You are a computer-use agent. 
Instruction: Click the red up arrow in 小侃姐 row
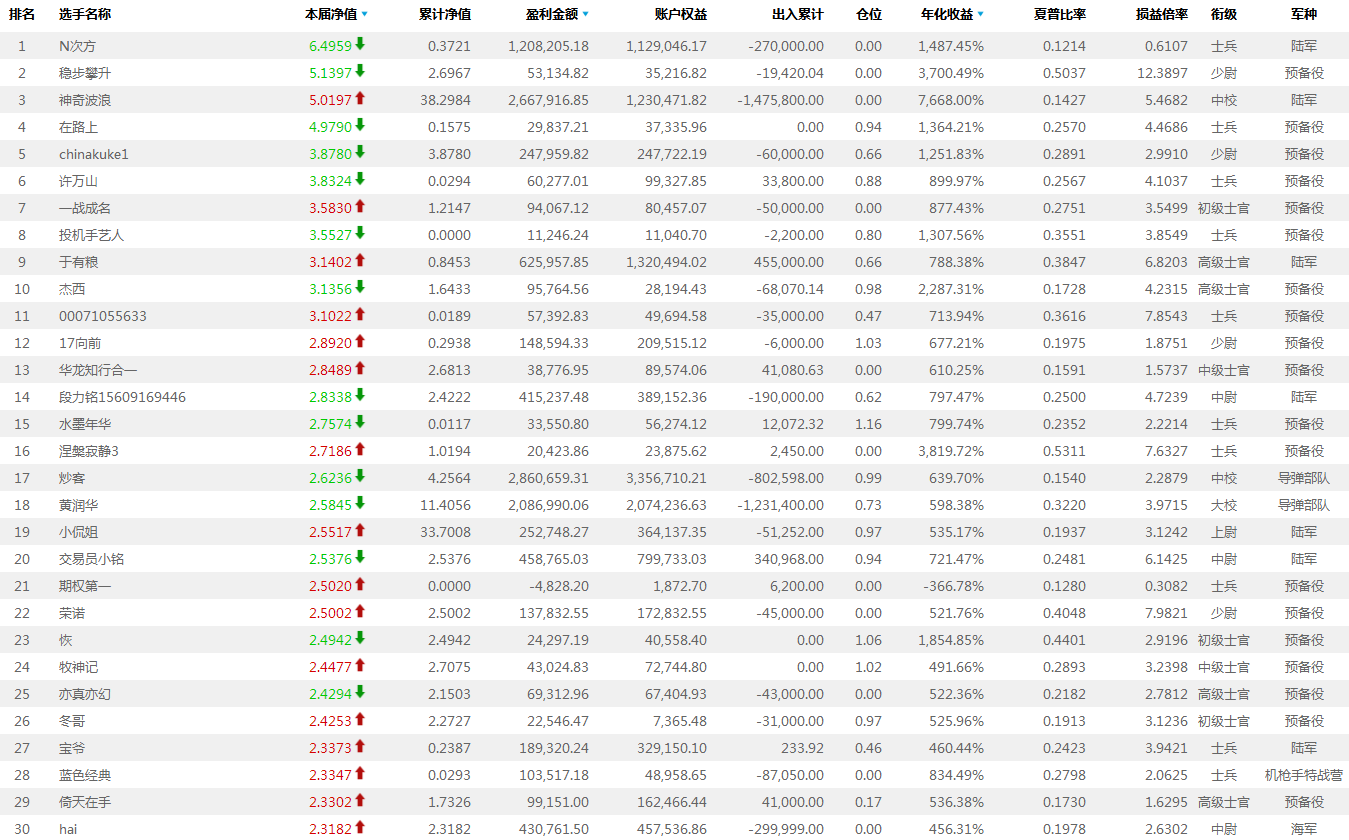pyautogui.click(x=360, y=530)
